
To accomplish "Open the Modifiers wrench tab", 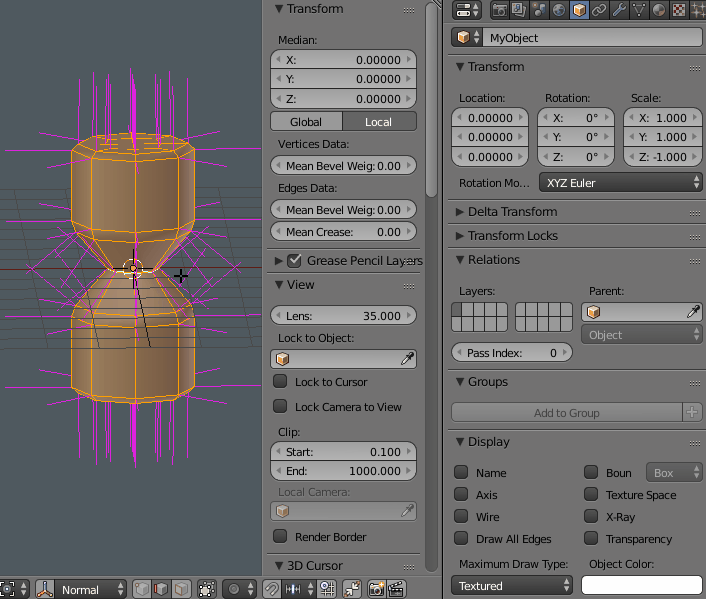I will coord(619,10).
